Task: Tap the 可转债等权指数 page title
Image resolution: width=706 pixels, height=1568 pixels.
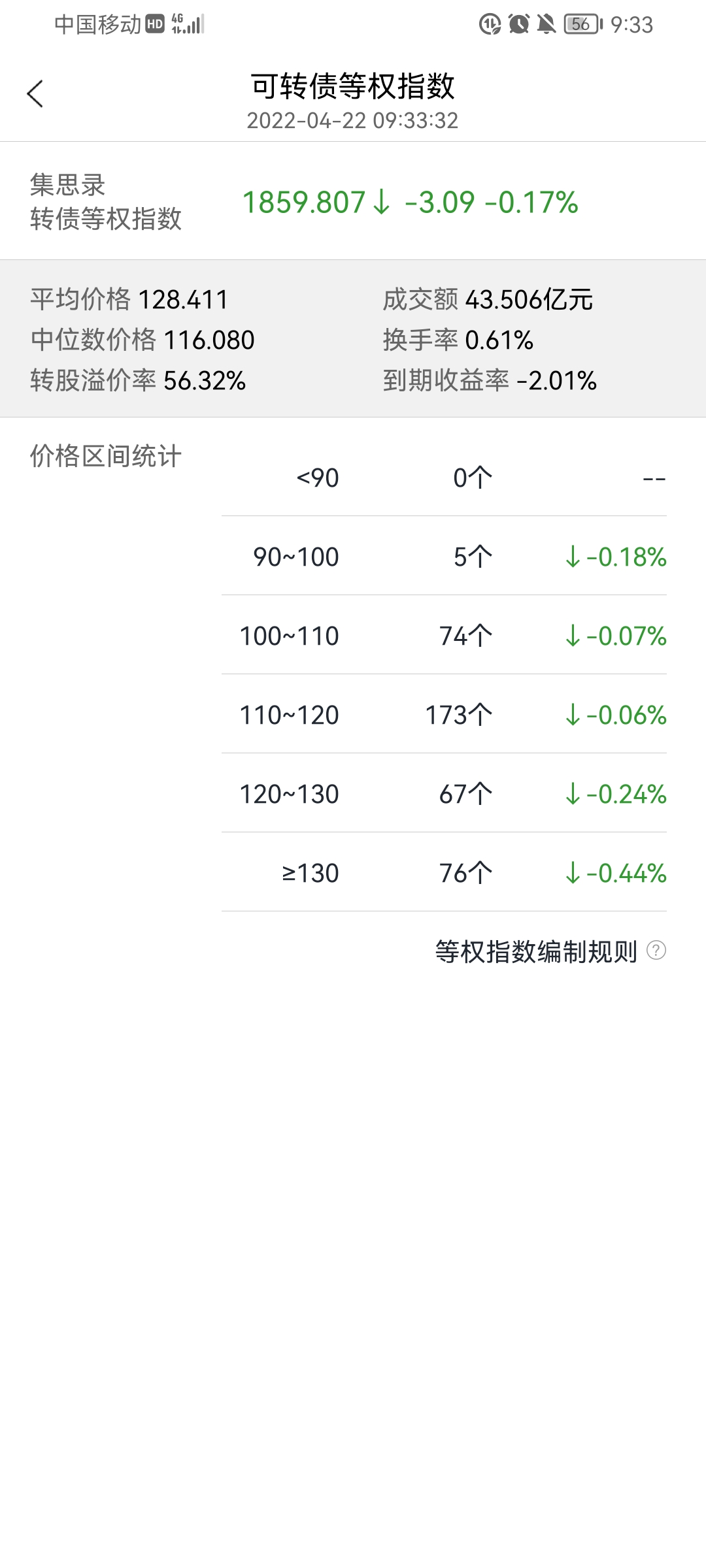Action: 352,86
